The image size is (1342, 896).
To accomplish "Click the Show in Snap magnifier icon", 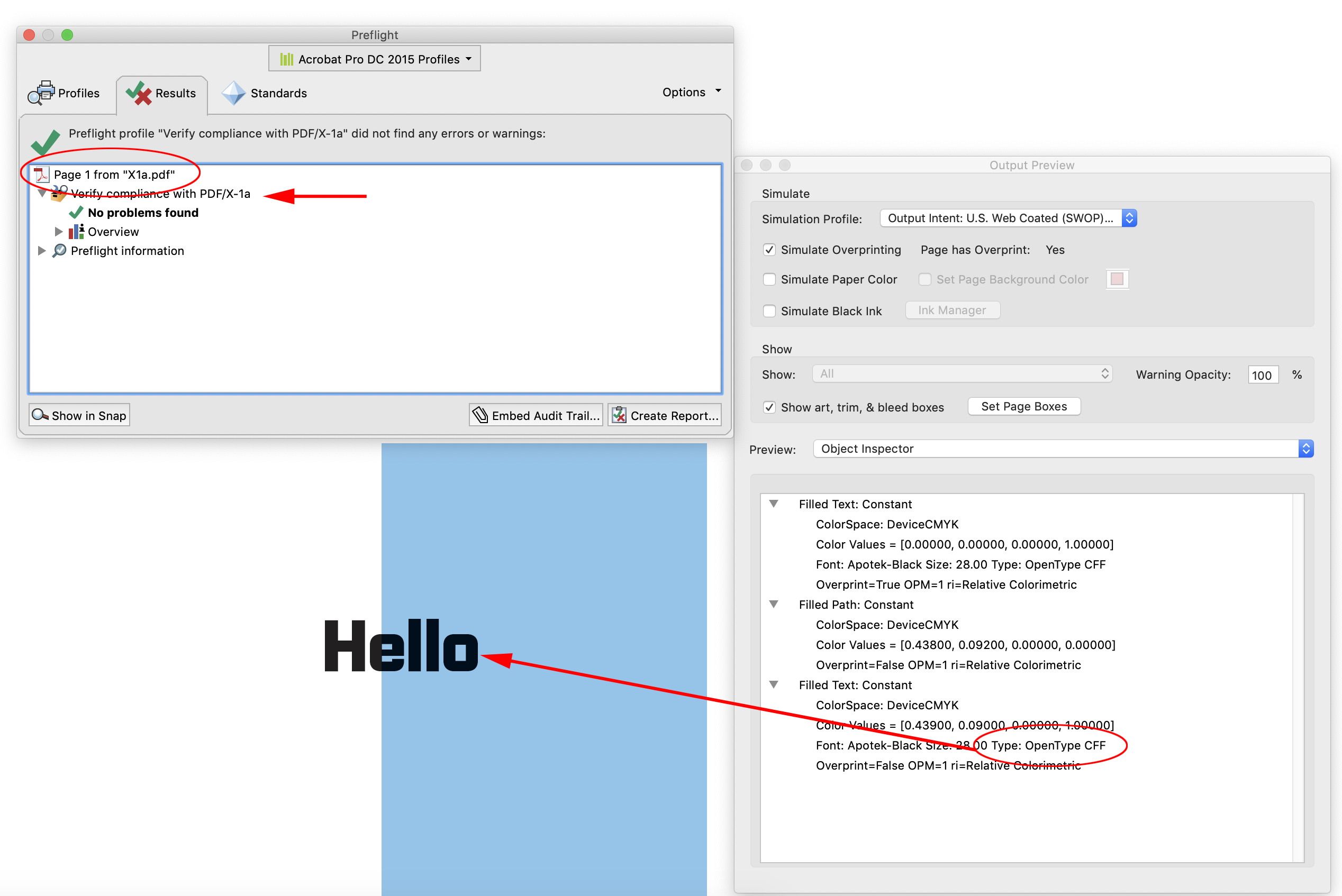I will pos(40,415).
